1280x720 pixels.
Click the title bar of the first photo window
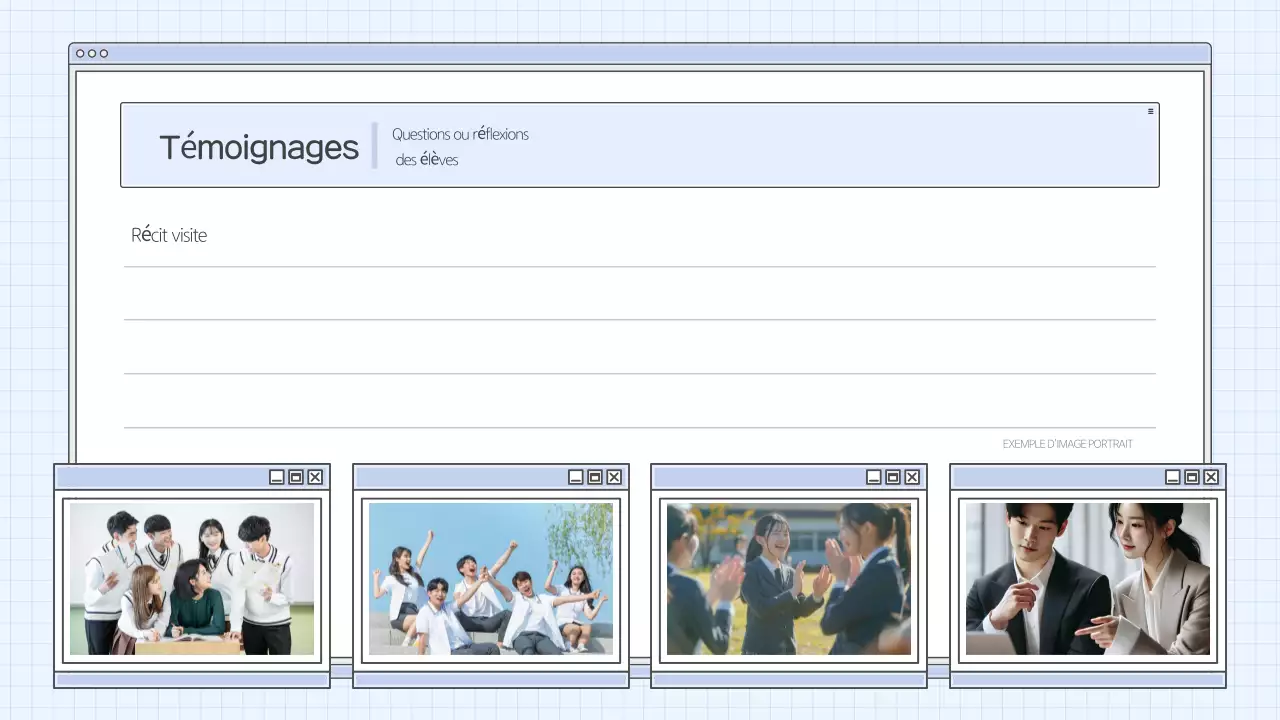(160, 477)
